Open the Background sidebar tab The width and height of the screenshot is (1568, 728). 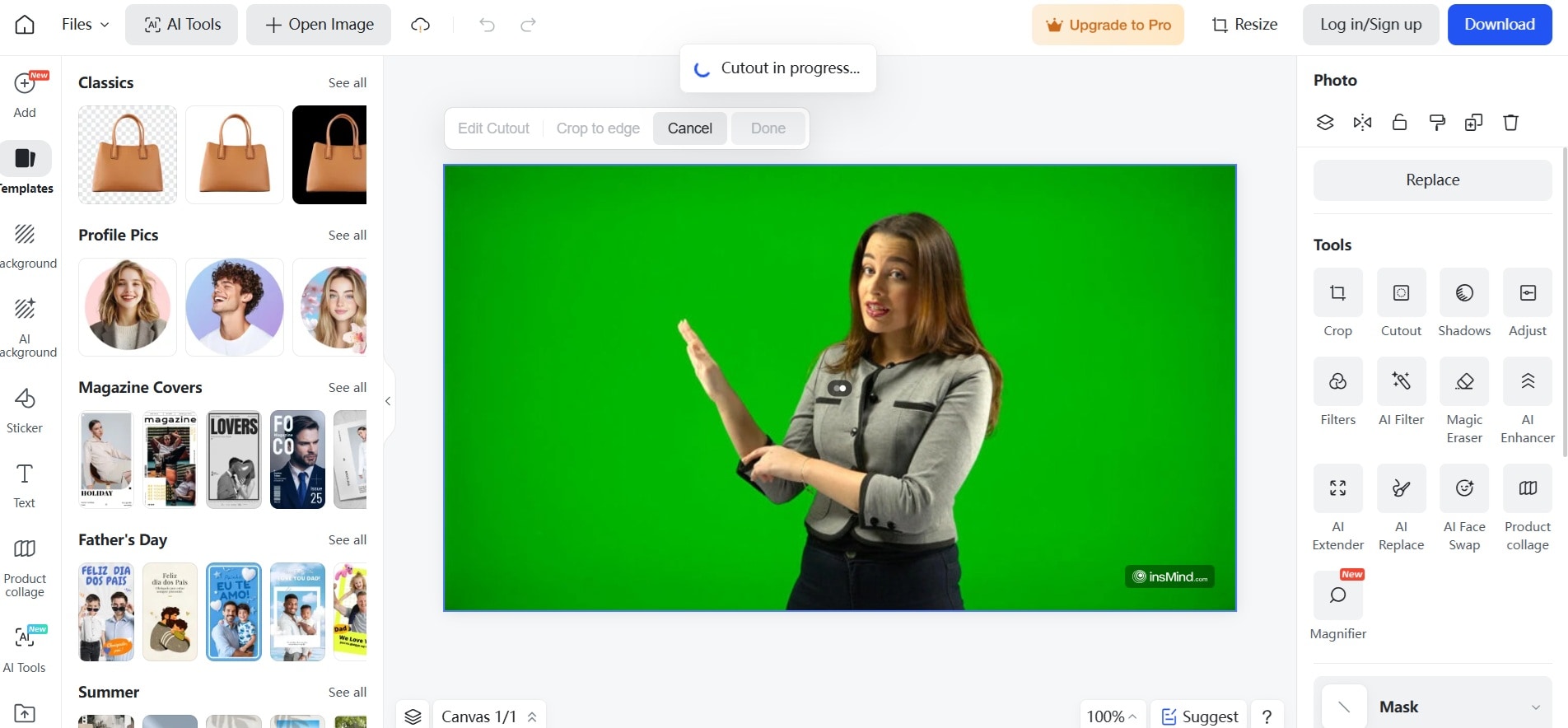pyautogui.click(x=26, y=245)
